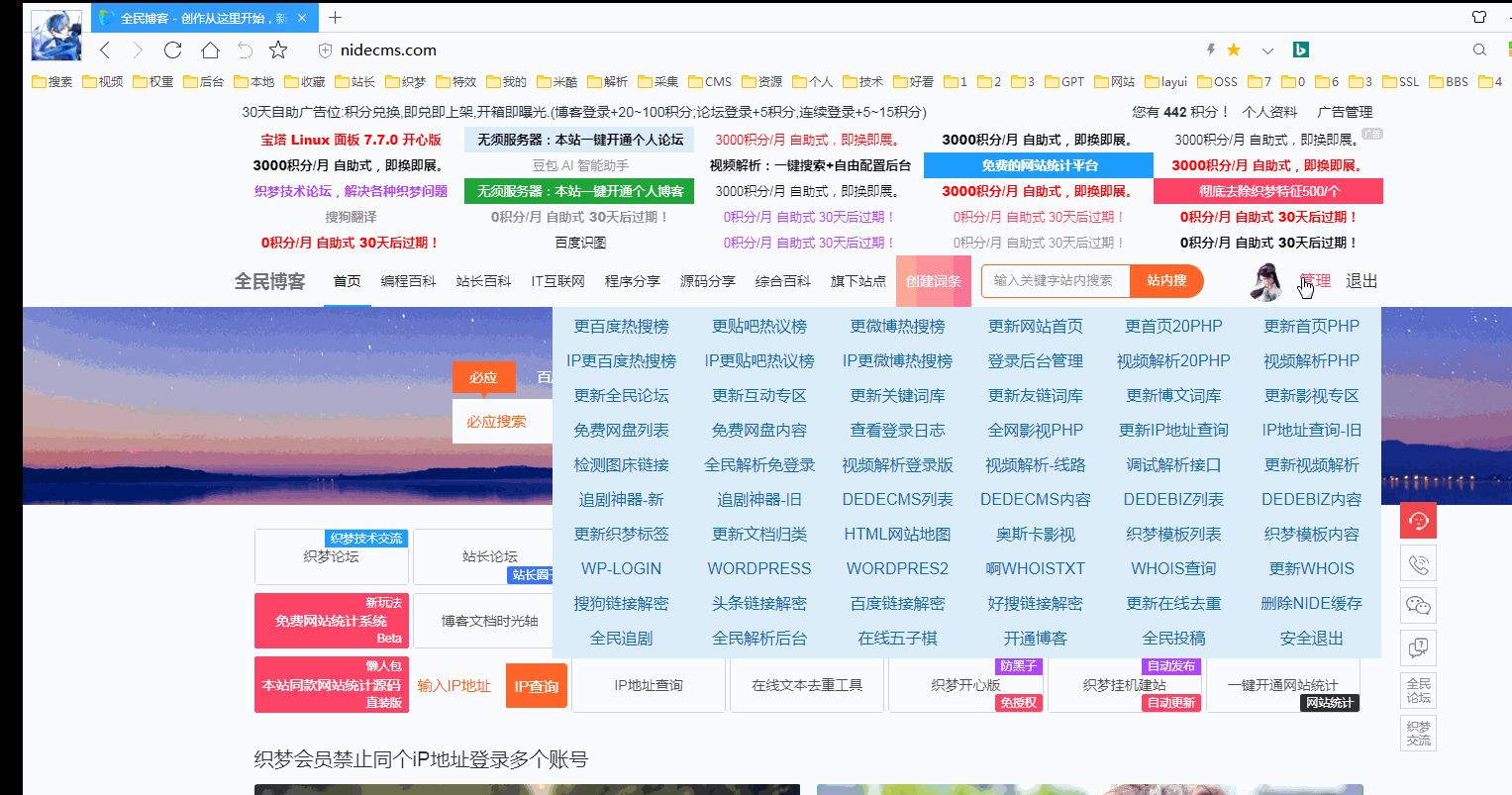Click the site search keyword input field
Viewport: 1512px width, 795px height.
(1056, 281)
